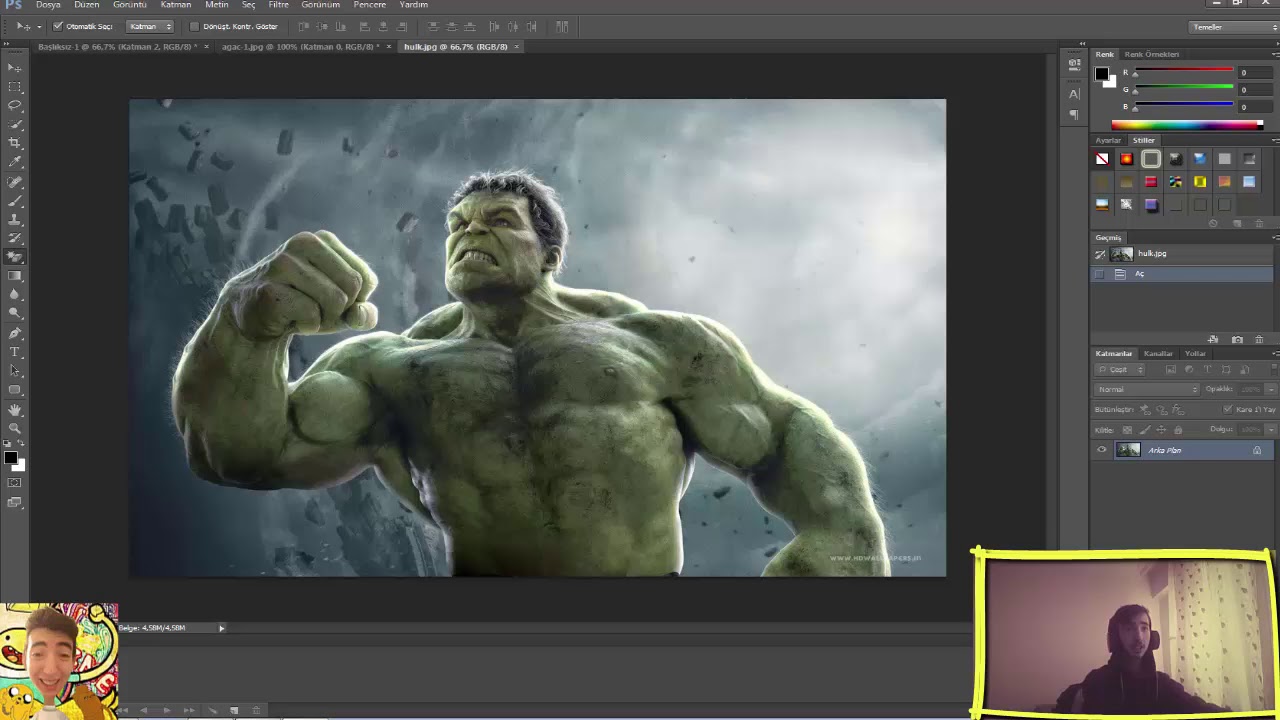Toggle Quick Mask mode icon
This screenshot has width=1280, height=720.
15,483
